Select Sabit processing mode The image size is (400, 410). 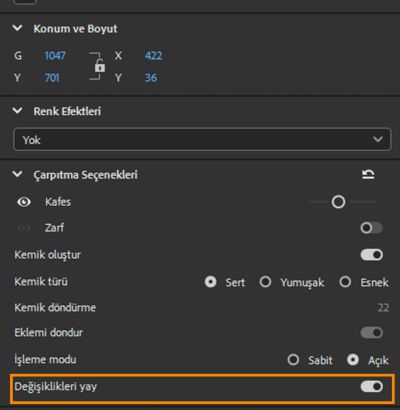tap(293, 360)
